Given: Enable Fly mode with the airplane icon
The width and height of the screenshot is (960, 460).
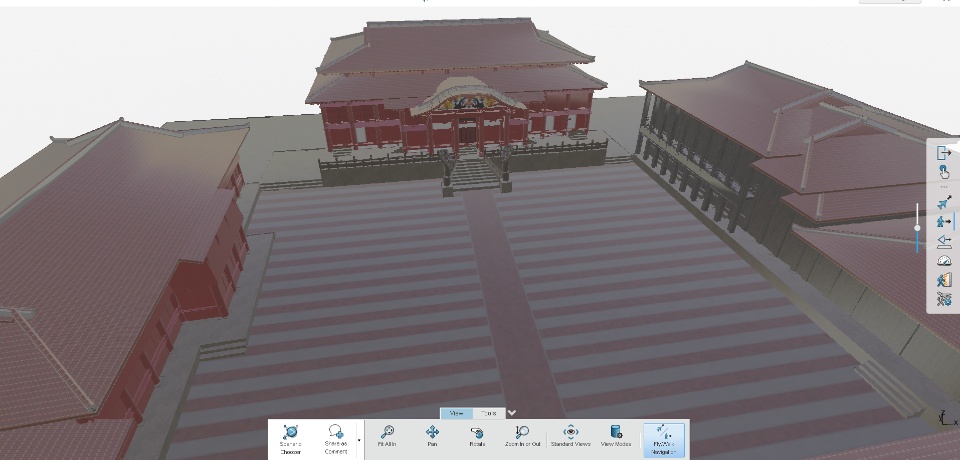Looking at the screenshot, I should click(944, 202).
